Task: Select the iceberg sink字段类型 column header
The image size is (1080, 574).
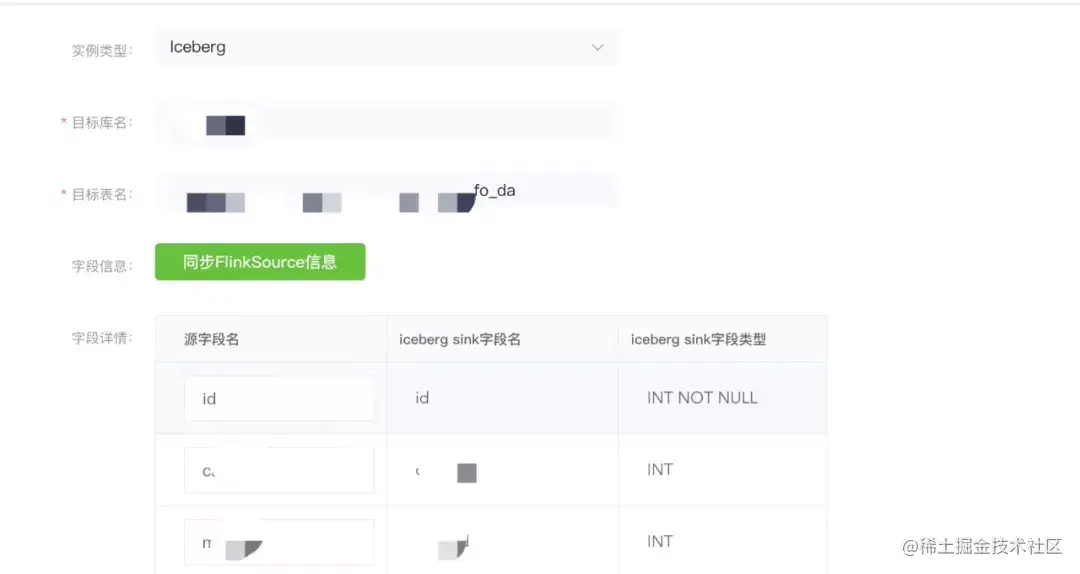Action: (x=698, y=339)
